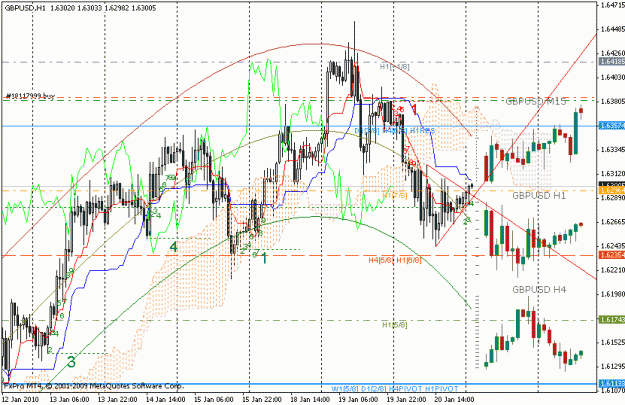Click the 1.63345 price axis value

[613, 149]
